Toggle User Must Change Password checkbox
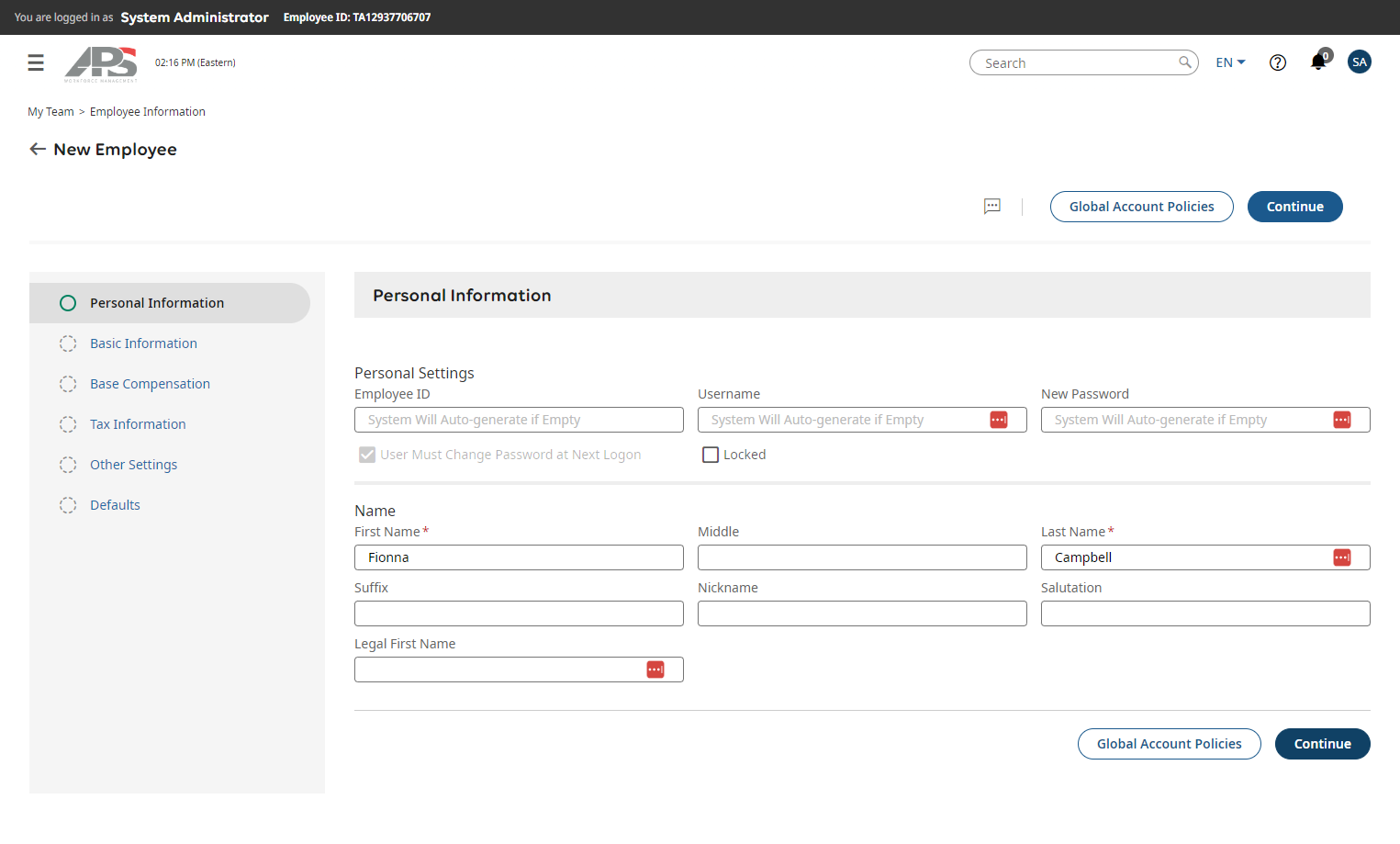 [367, 455]
